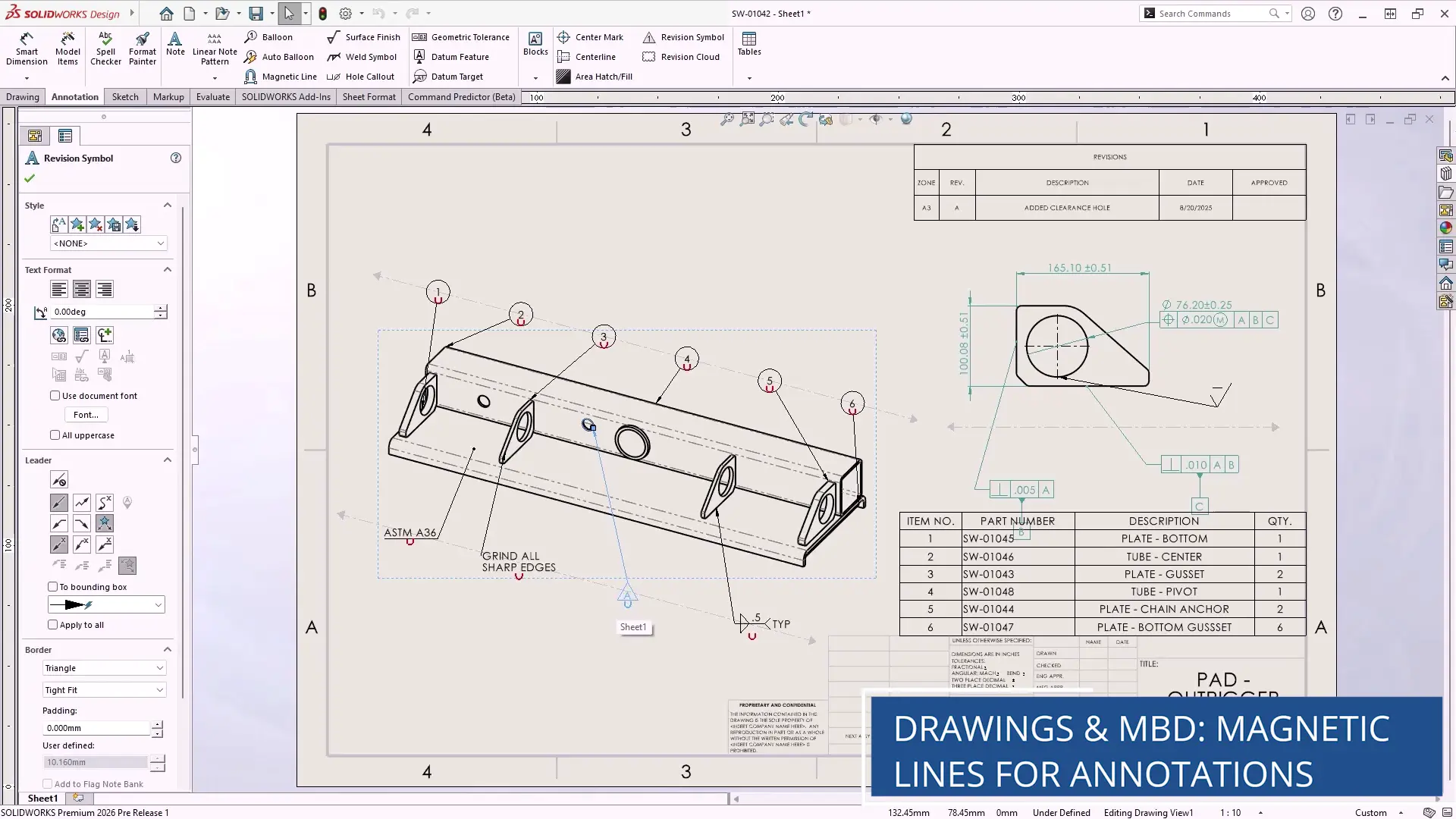Viewport: 1456px width, 819px height.
Task: Confirm Revision Symbol with green checkmark
Action: pyautogui.click(x=29, y=179)
